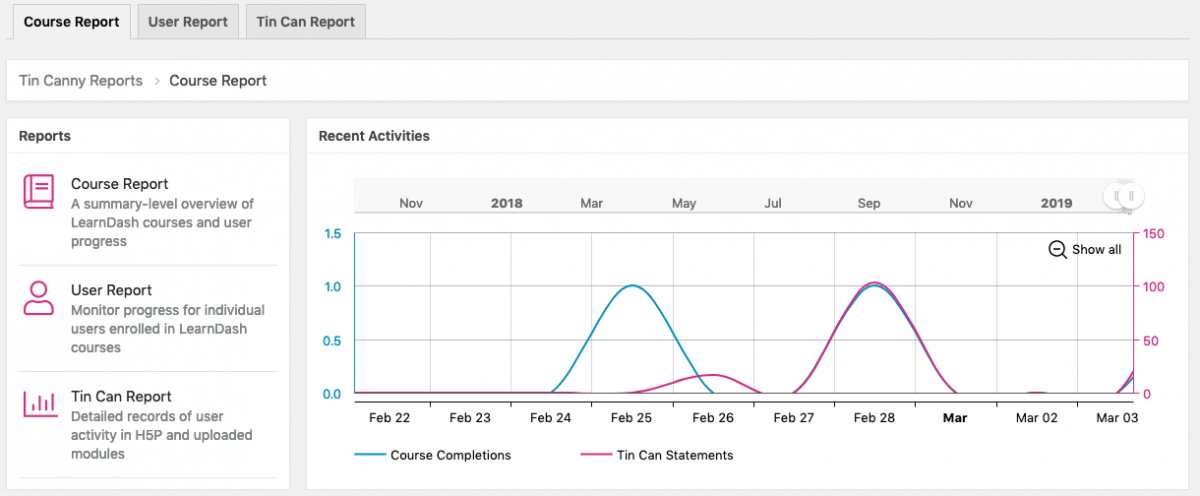Viewport: 1200px width, 496px height.
Task: Click the Feb 28 Tin Can Statements peak
Action: pos(875,283)
